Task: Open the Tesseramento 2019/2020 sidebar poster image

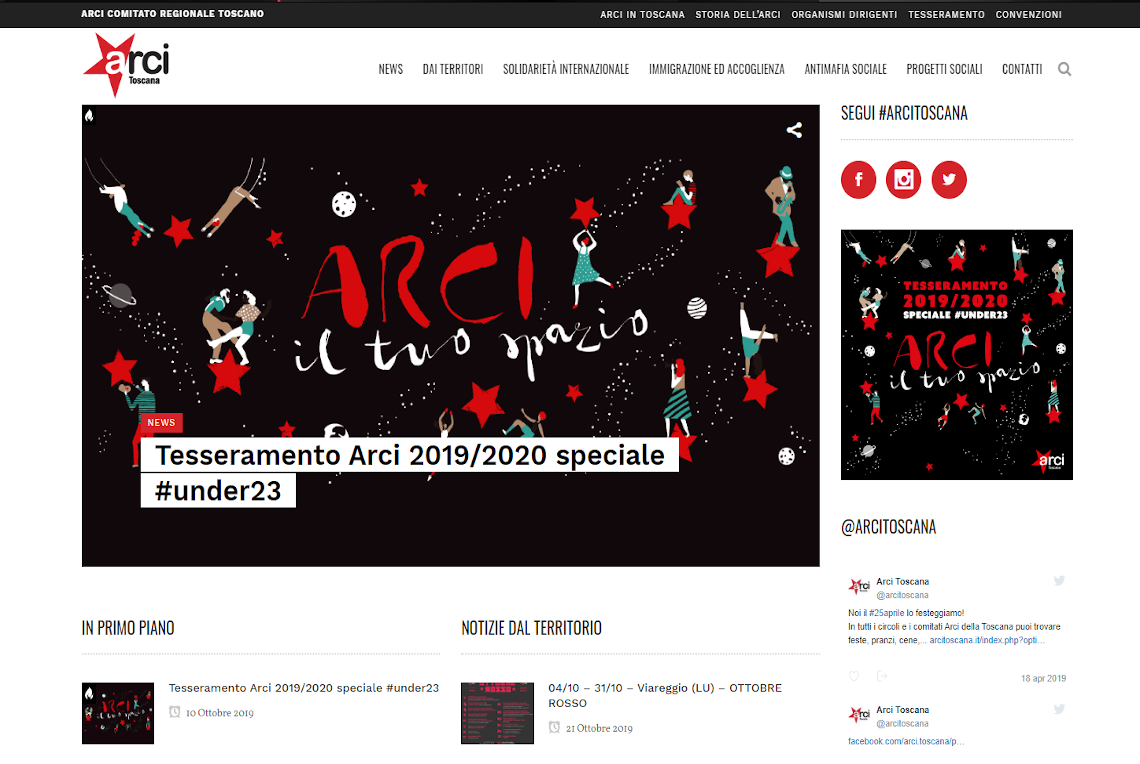Action: pos(957,355)
